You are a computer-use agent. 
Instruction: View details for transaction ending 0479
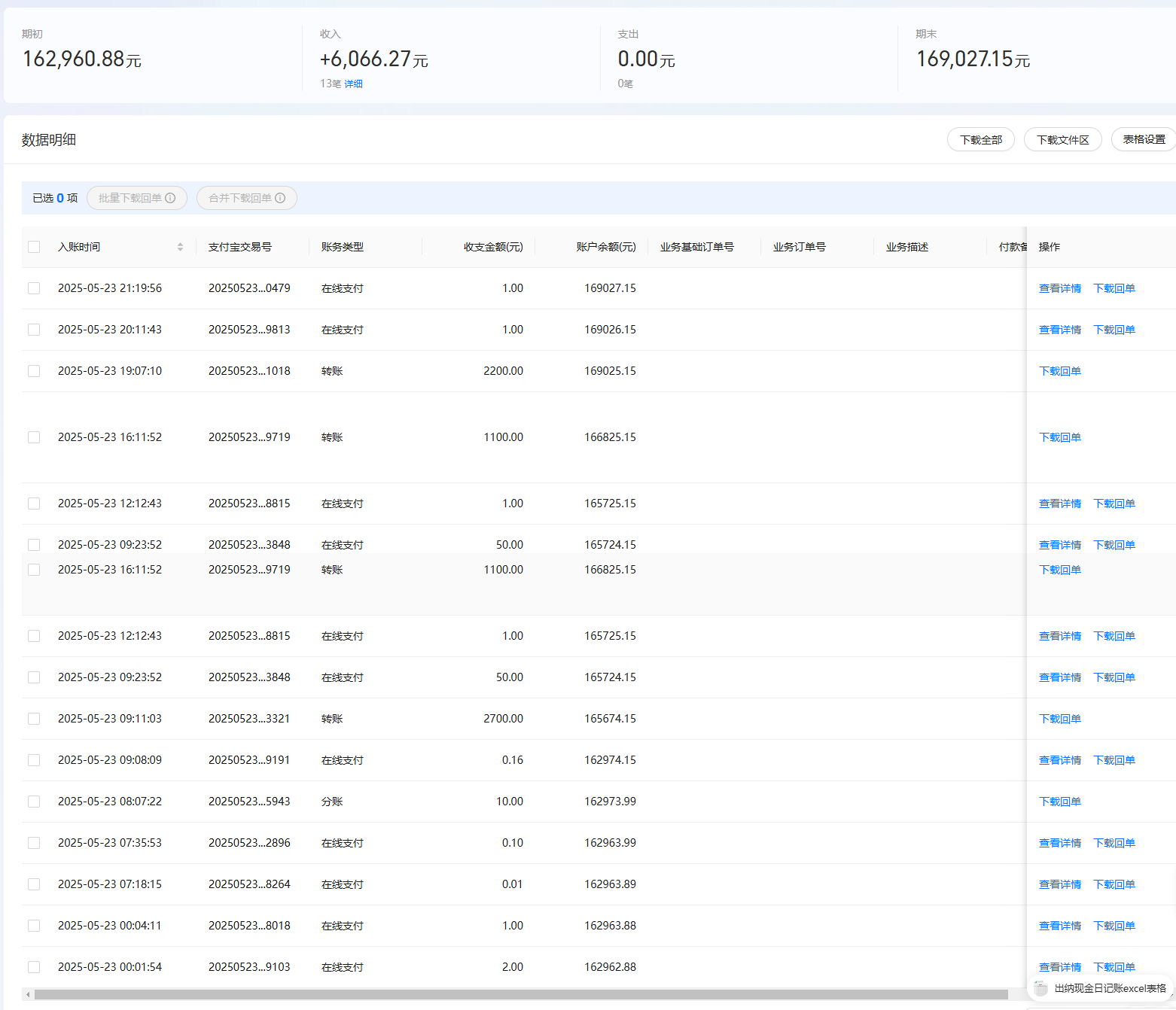[x=1060, y=288]
